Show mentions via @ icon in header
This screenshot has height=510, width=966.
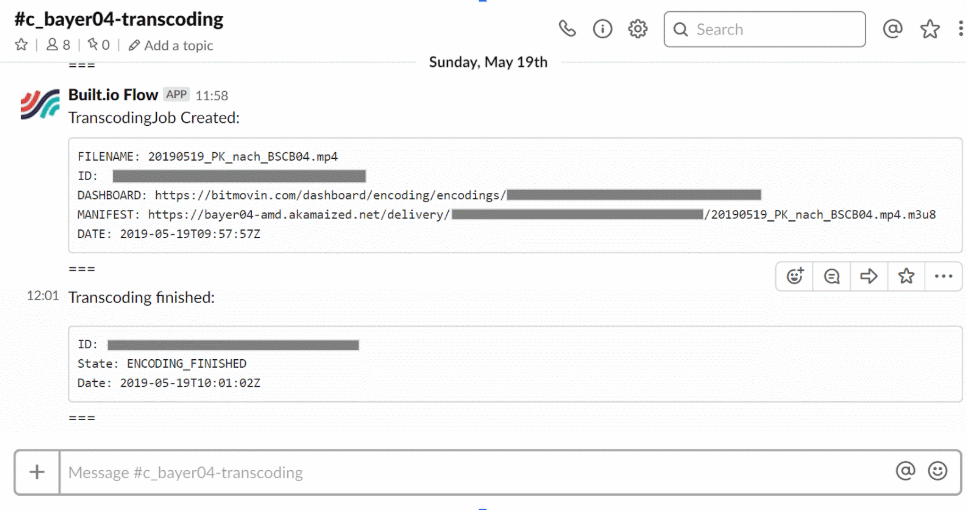tap(893, 28)
